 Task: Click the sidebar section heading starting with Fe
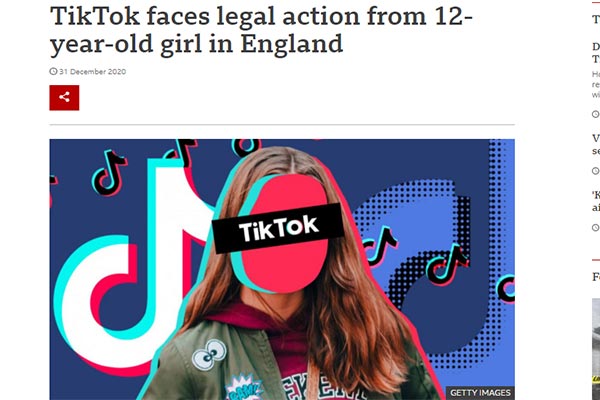coord(596,276)
